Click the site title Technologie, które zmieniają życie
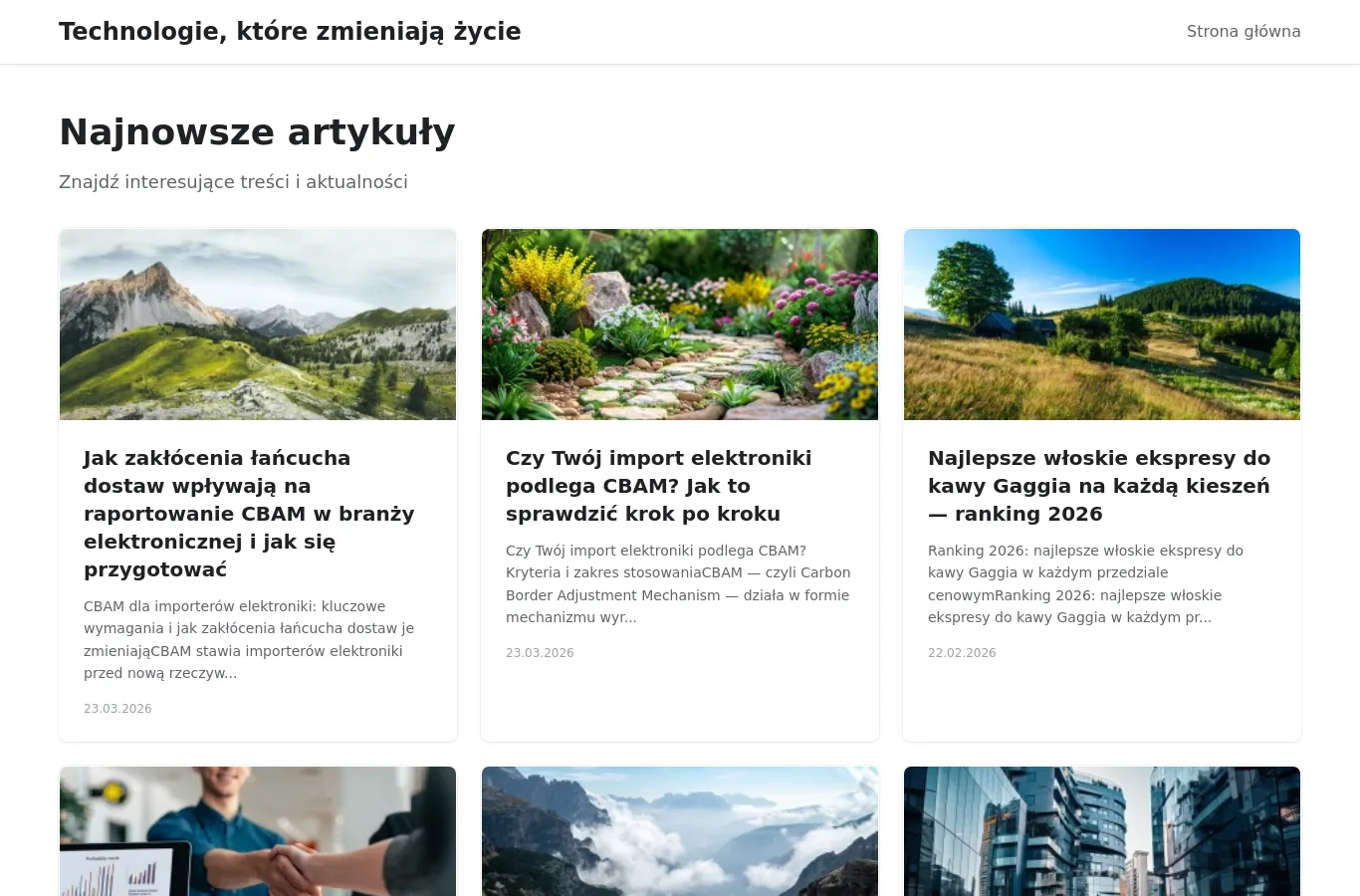 coord(290,32)
